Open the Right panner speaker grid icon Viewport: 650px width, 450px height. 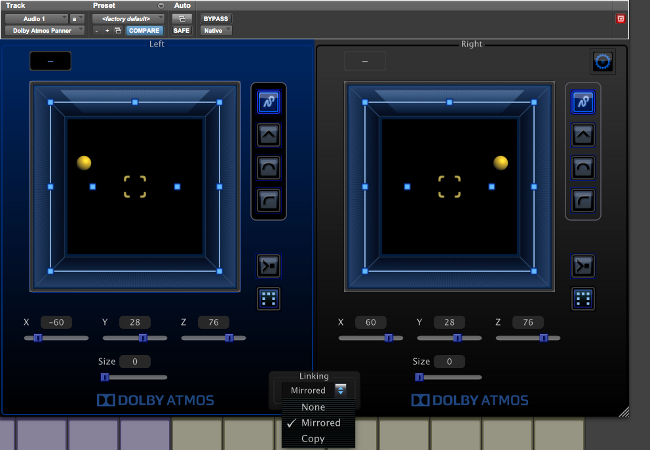tap(583, 299)
